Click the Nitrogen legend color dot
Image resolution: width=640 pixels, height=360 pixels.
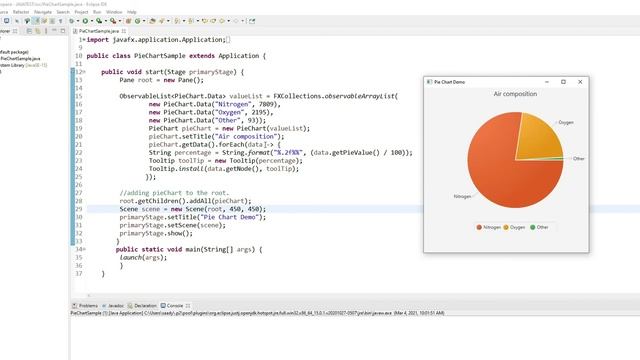point(479,227)
